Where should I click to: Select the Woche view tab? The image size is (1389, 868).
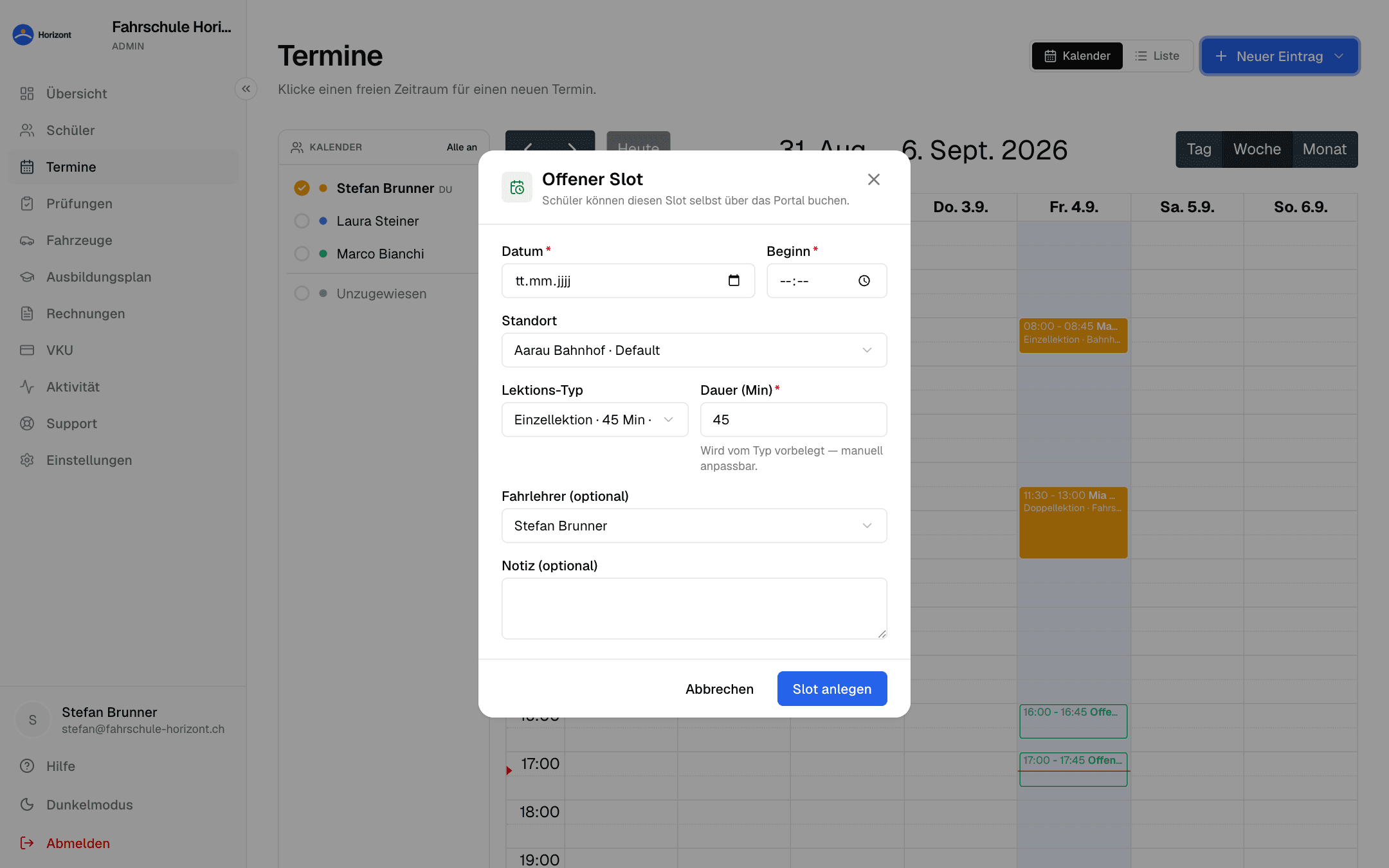tap(1257, 149)
